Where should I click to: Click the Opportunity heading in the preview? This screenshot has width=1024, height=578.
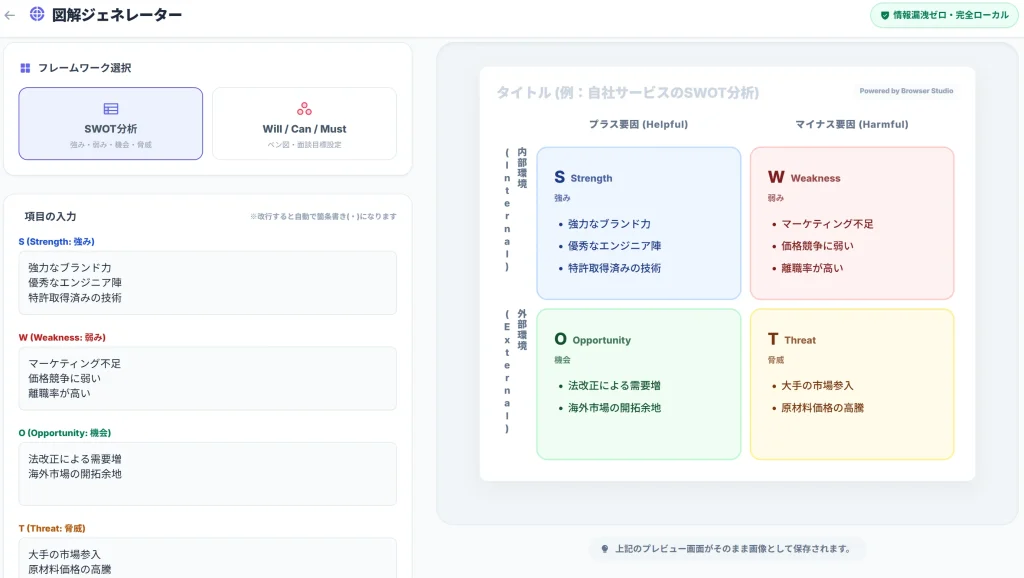point(601,340)
